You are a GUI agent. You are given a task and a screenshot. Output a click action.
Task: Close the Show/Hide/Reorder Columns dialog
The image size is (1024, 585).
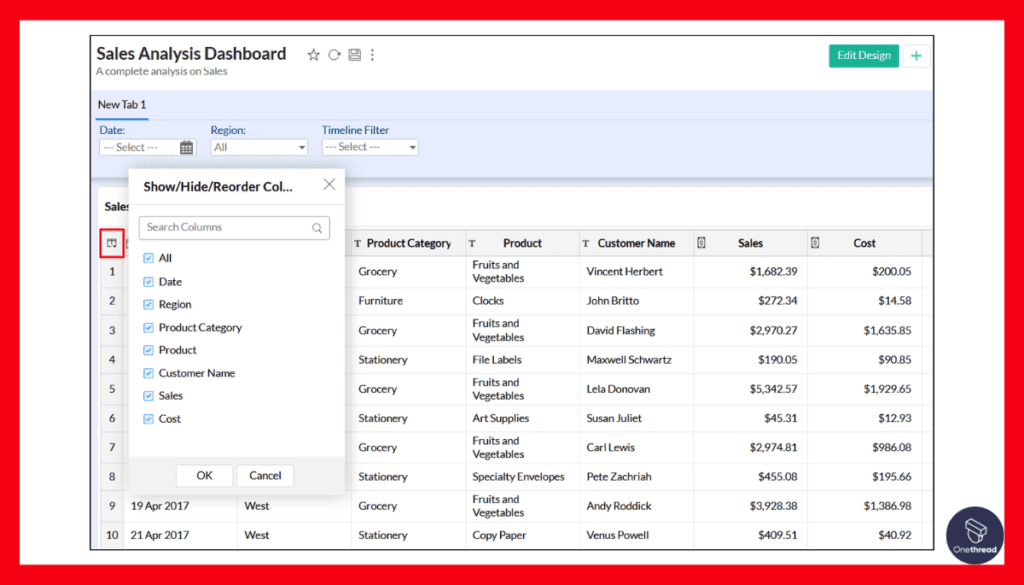click(329, 185)
